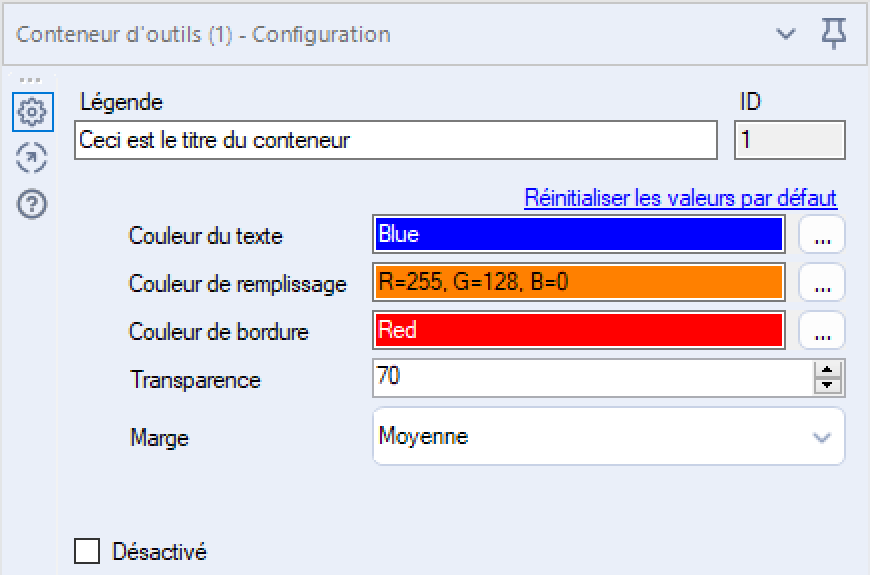Image resolution: width=870 pixels, height=575 pixels.
Task: Open the Navigation arrow icon in sidebar
Action: (x=32, y=158)
